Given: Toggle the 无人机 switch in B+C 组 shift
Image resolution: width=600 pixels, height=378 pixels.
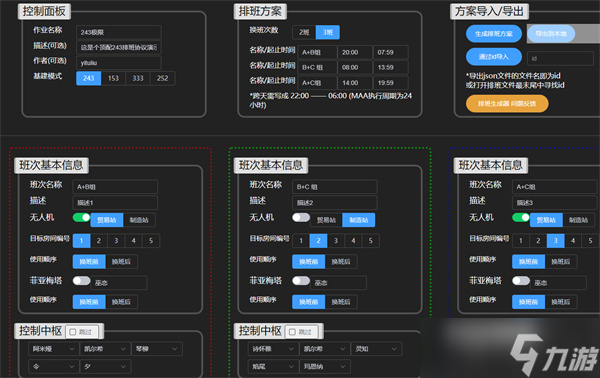Looking at the screenshot, I should 301,217.
